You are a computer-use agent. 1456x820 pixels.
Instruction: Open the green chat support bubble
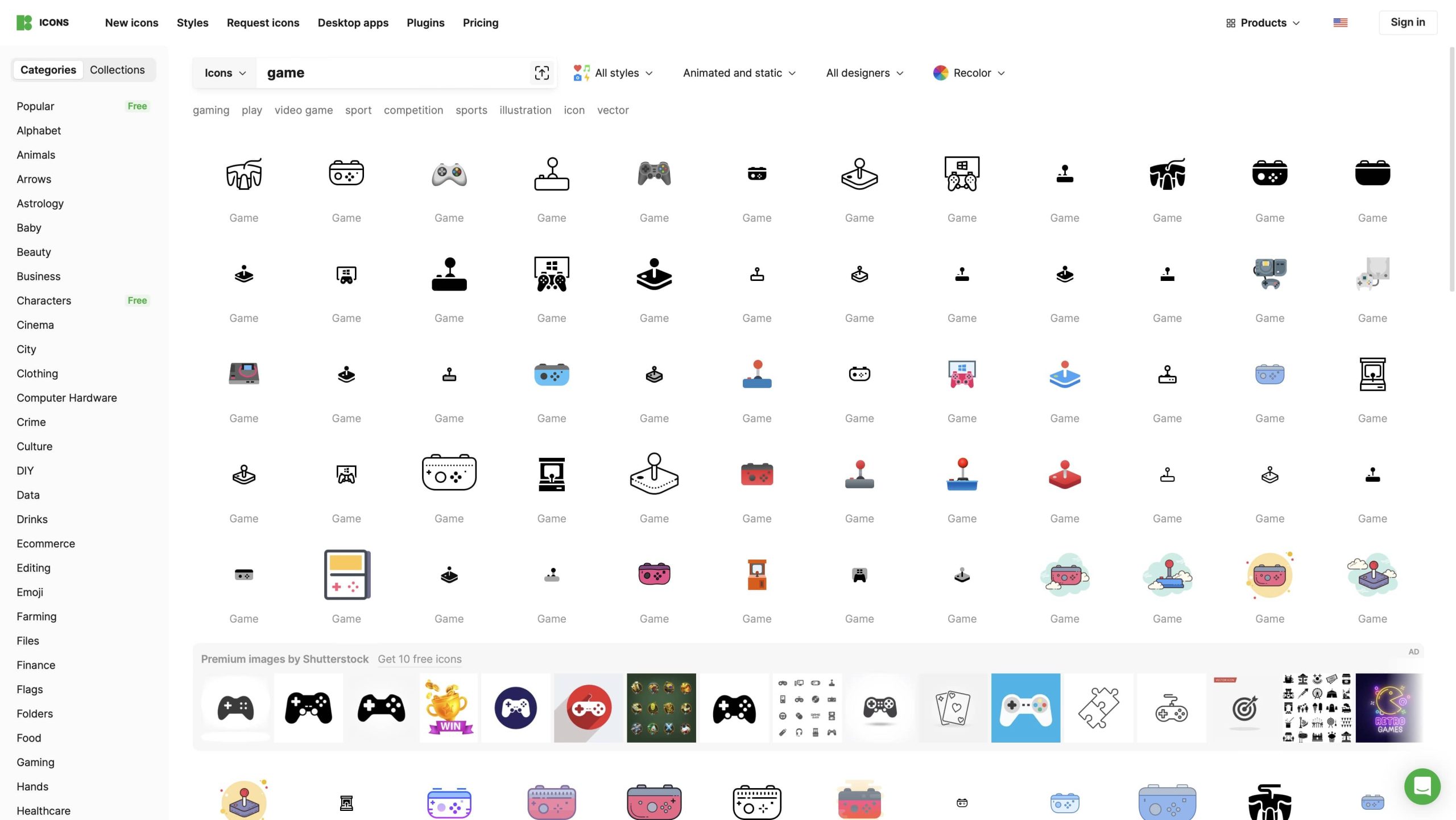pos(1422,786)
